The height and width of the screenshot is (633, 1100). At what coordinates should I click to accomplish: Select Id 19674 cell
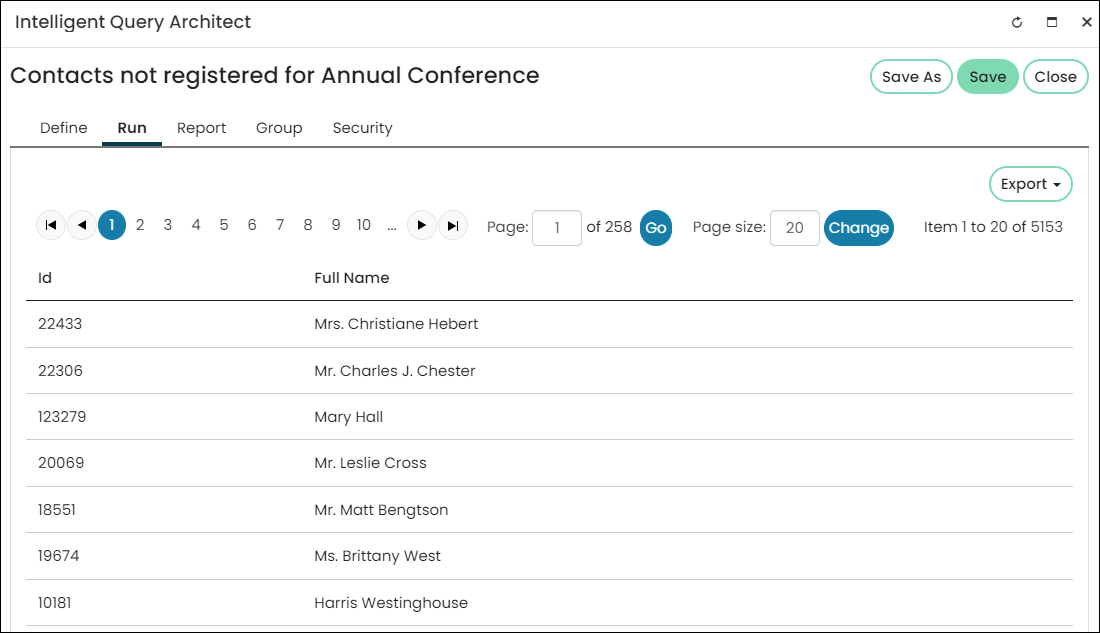pos(59,557)
